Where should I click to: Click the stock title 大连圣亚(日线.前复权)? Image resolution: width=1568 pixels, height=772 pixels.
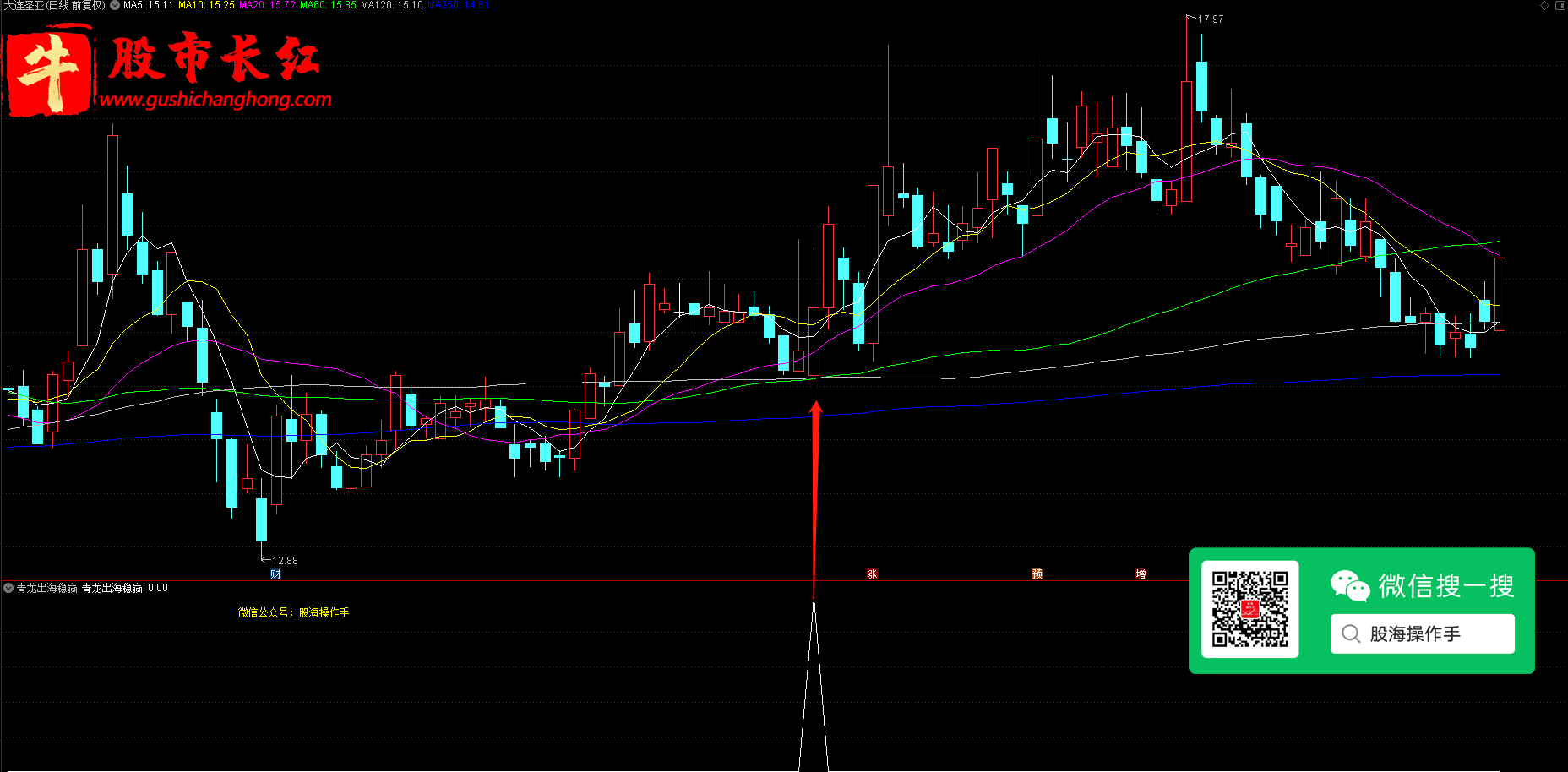54,5
